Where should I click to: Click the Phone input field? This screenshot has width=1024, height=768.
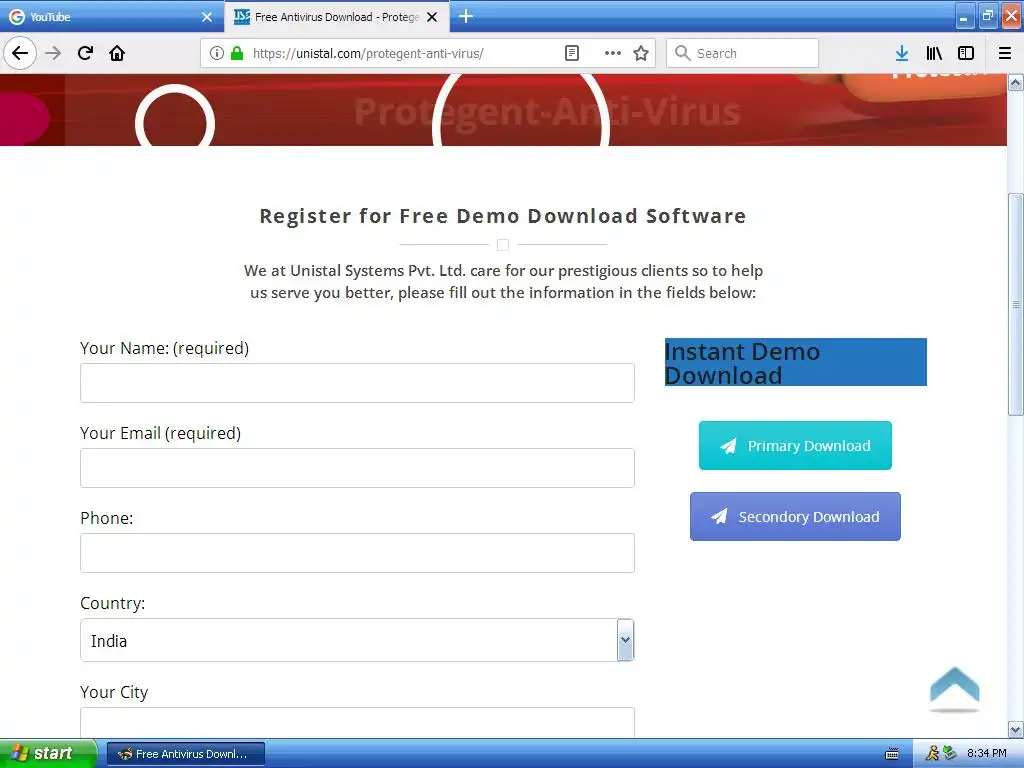pos(357,553)
